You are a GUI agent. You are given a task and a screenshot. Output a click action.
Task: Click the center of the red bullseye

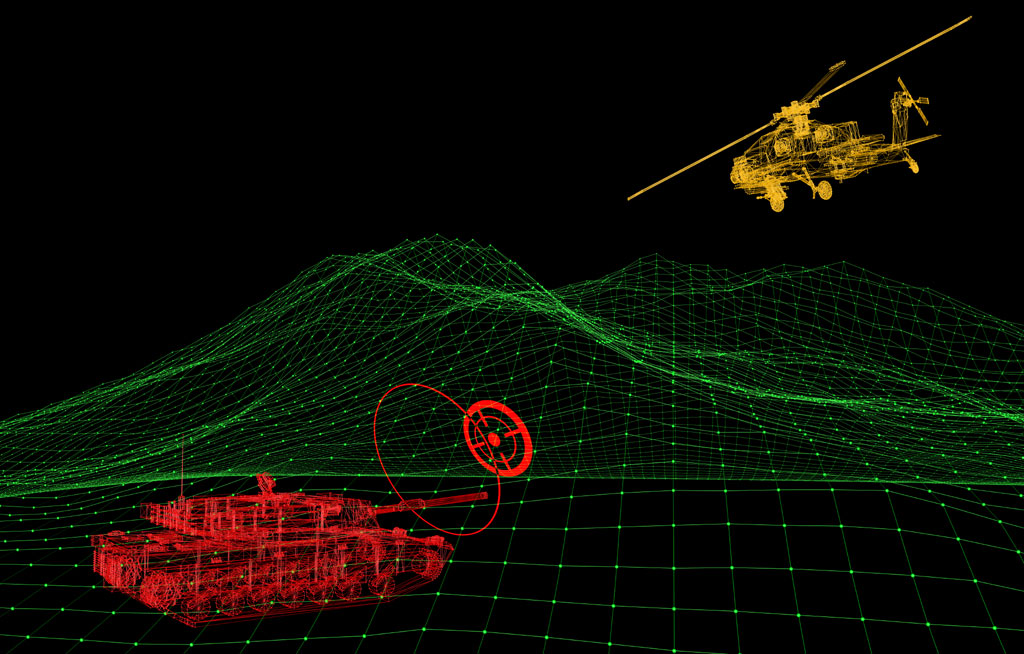(x=493, y=439)
